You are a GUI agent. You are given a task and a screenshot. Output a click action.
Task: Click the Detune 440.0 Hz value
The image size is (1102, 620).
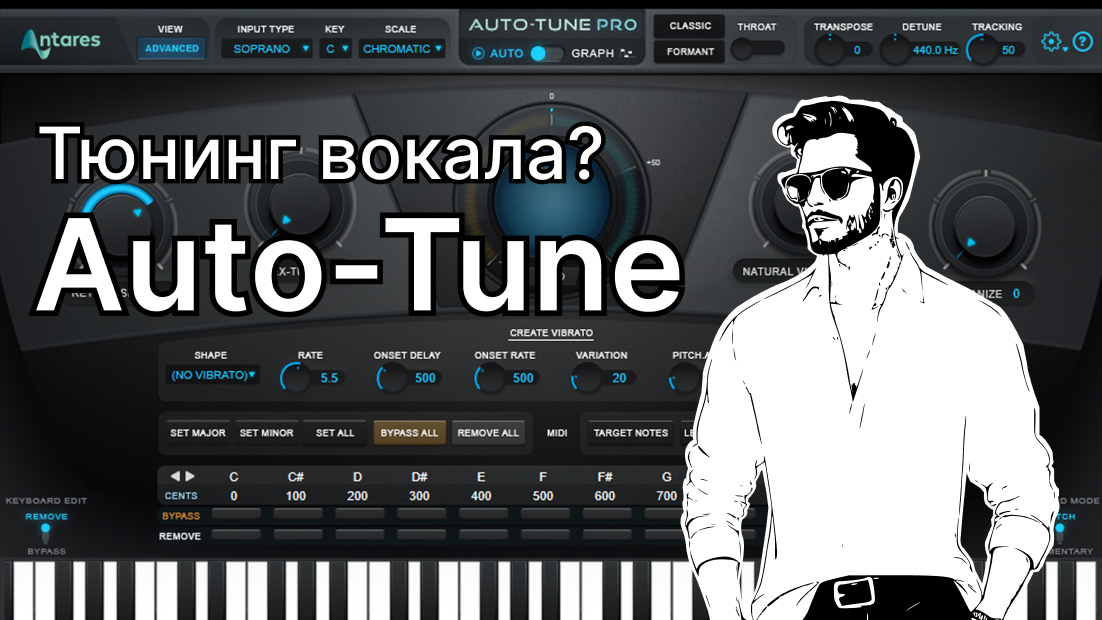pos(935,50)
